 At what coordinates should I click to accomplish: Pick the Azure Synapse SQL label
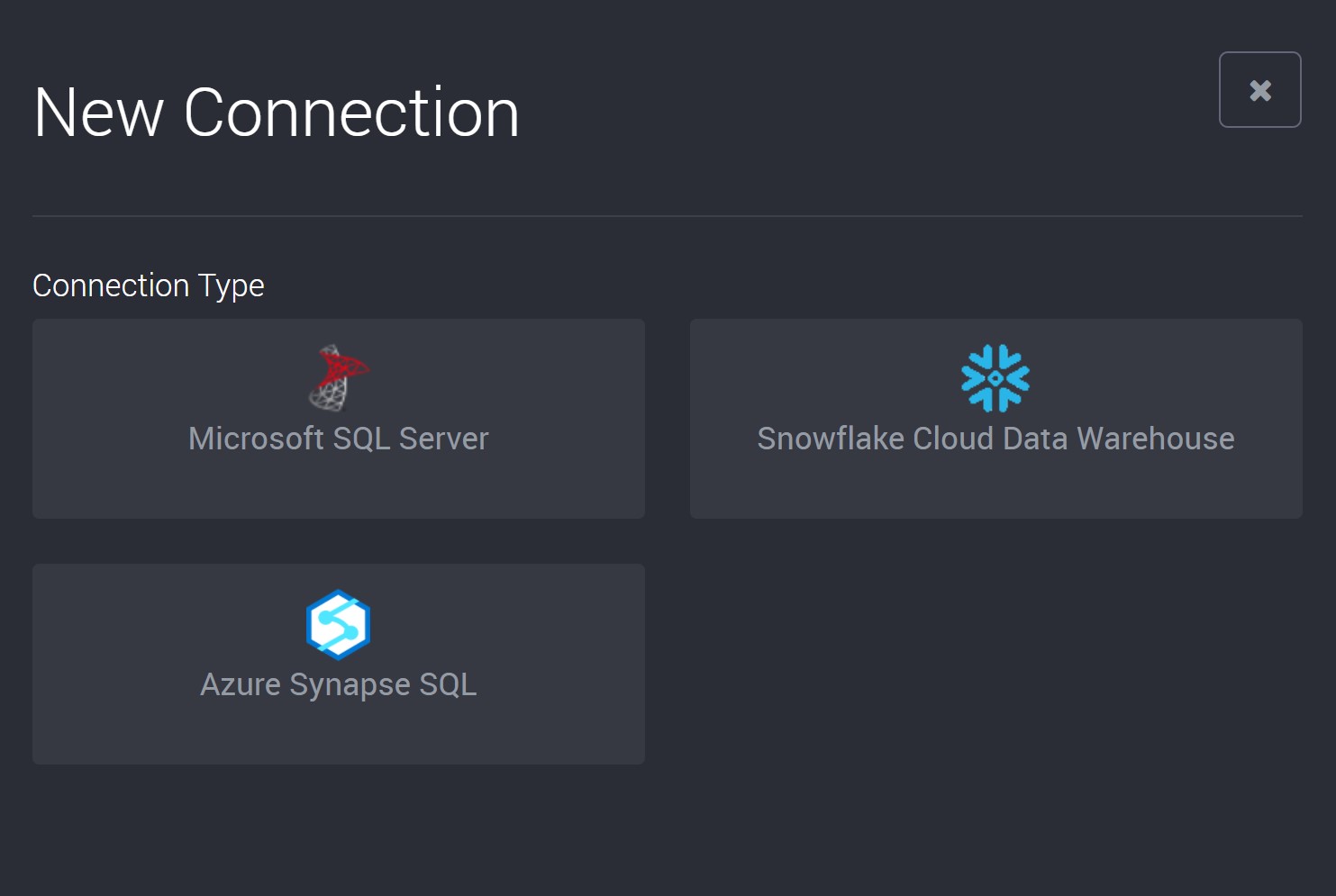(x=339, y=685)
